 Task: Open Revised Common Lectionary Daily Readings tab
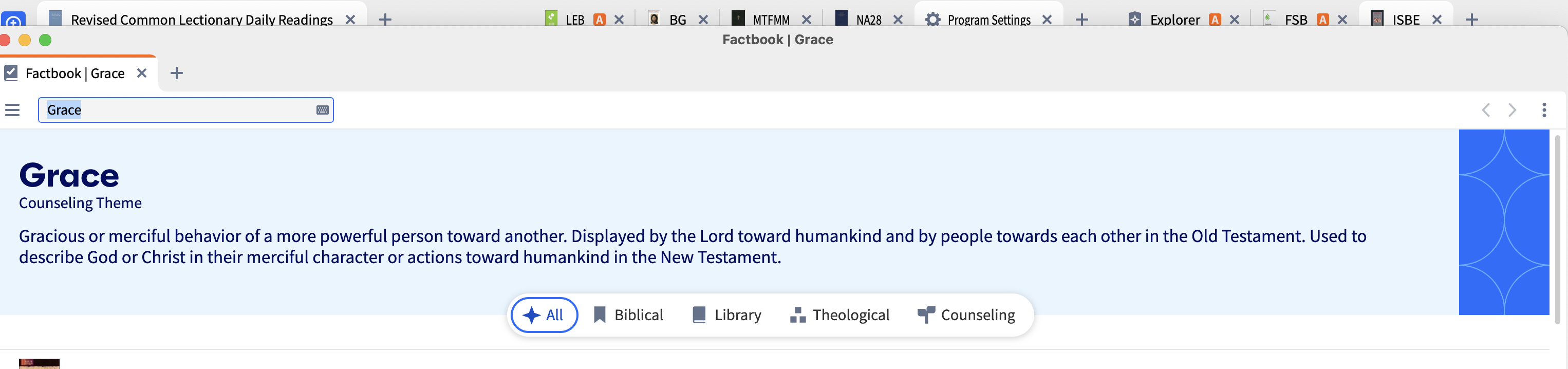(201, 20)
